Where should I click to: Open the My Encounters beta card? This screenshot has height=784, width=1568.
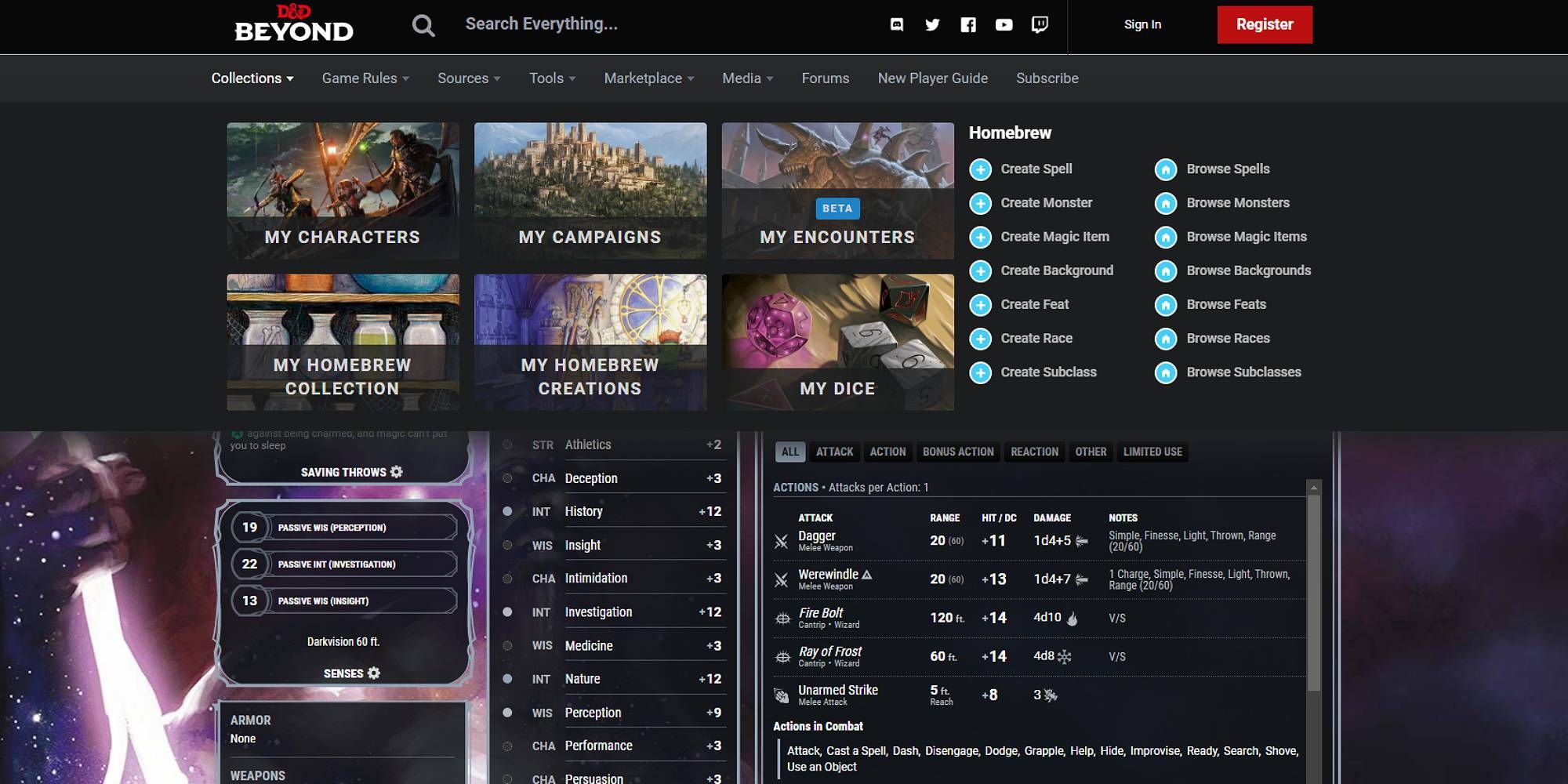[x=837, y=191]
